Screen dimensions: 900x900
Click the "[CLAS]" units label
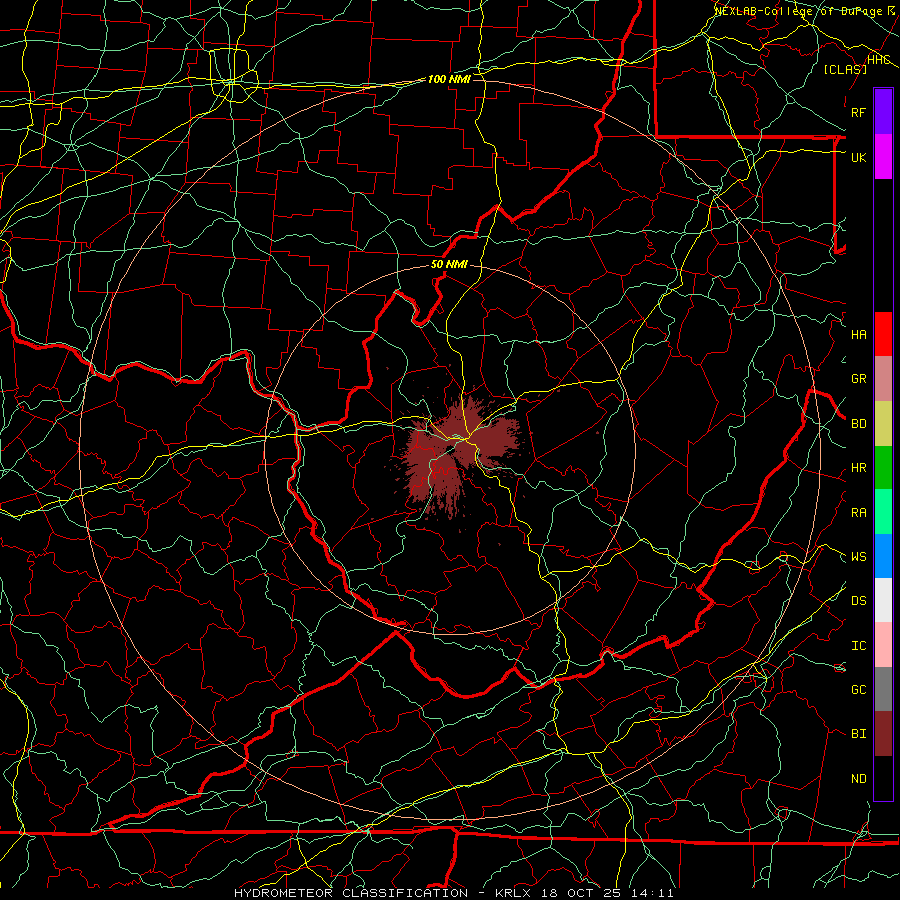845,69
